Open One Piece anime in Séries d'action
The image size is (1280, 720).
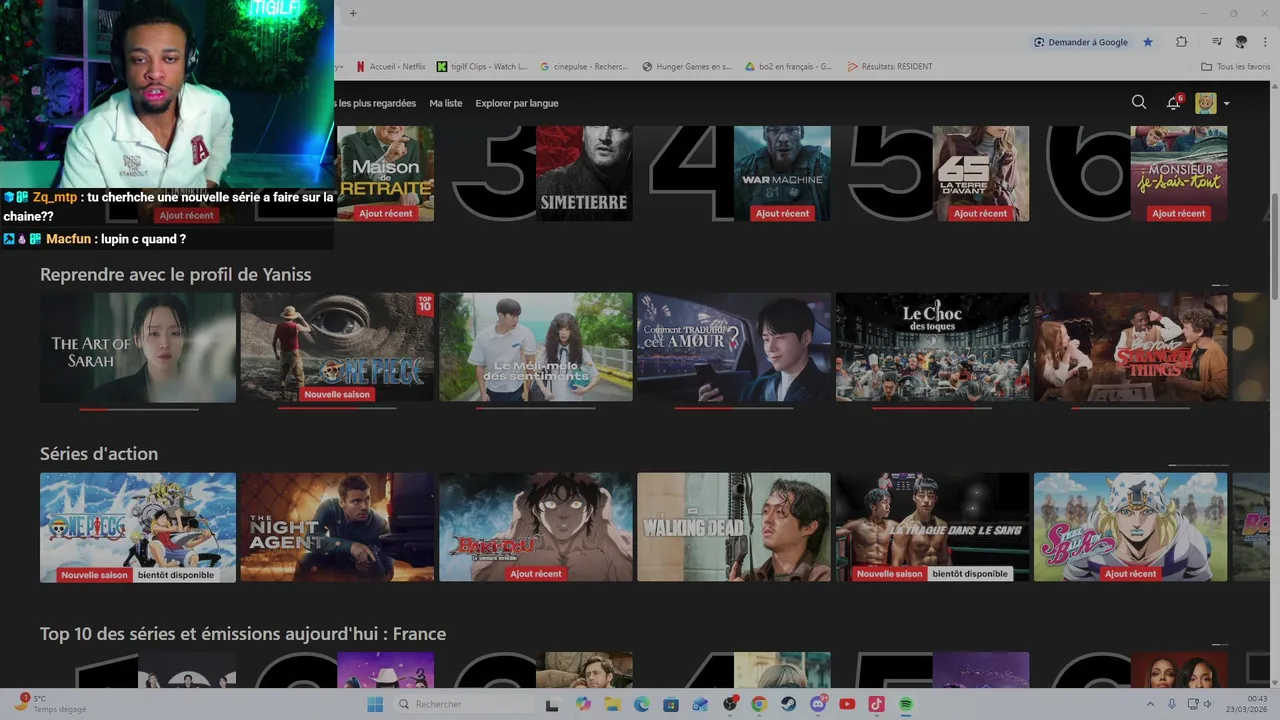[138, 527]
